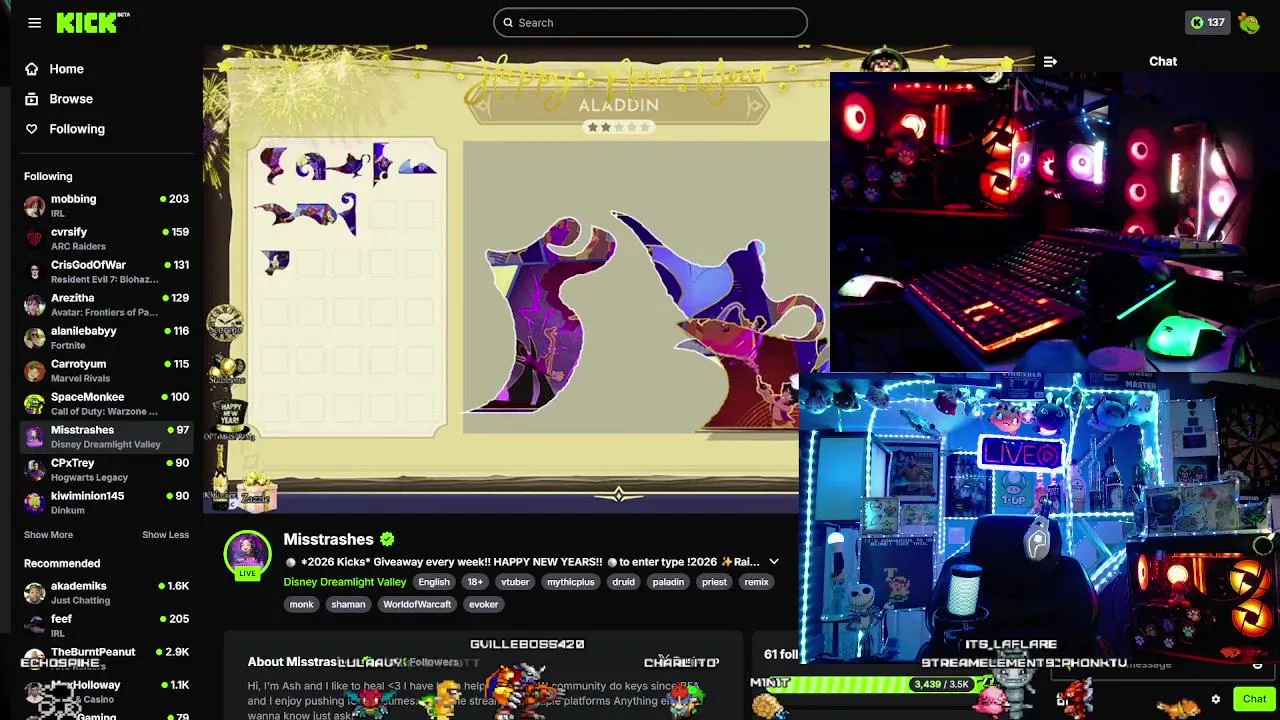Click 'Hogwarts Legacy' under CPxTrey
The image size is (1280, 720).
point(89,477)
